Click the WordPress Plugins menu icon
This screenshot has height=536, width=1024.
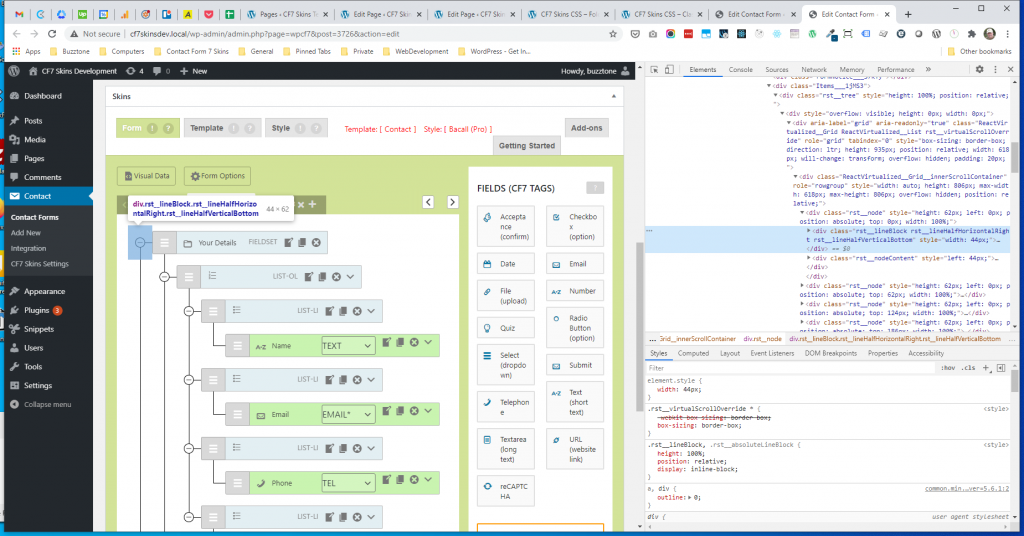point(15,310)
